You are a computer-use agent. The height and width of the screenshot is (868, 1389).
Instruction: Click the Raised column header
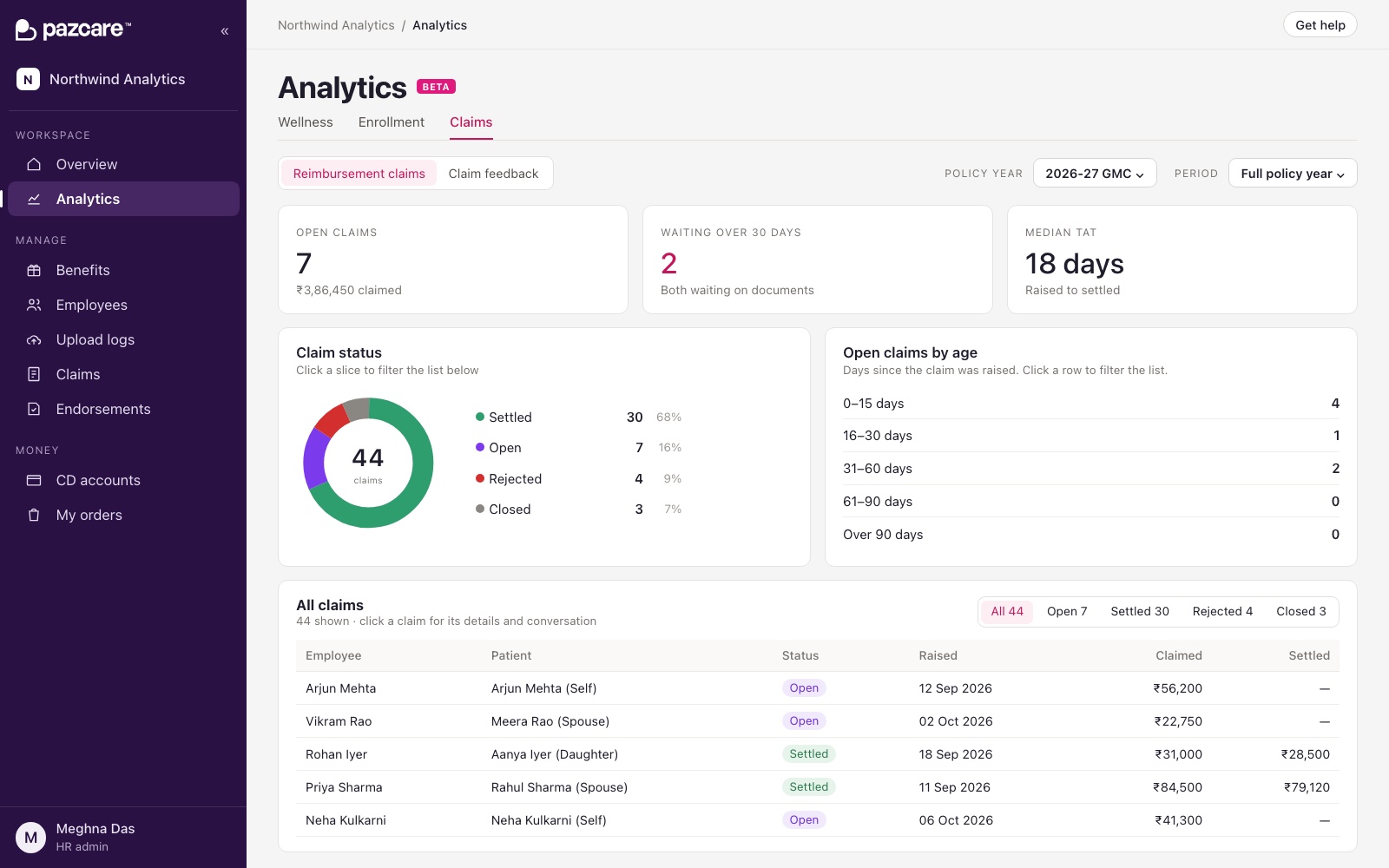coord(938,655)
